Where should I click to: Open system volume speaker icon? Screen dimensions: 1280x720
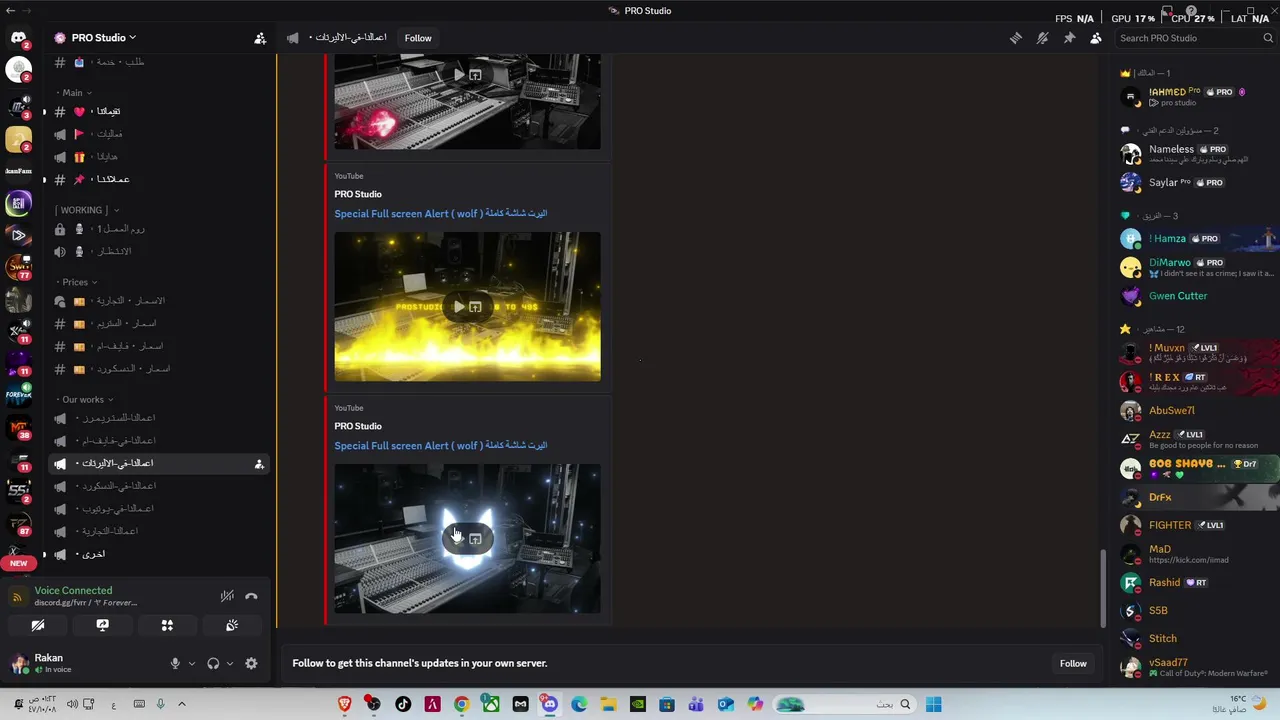(x=72, y=704)
